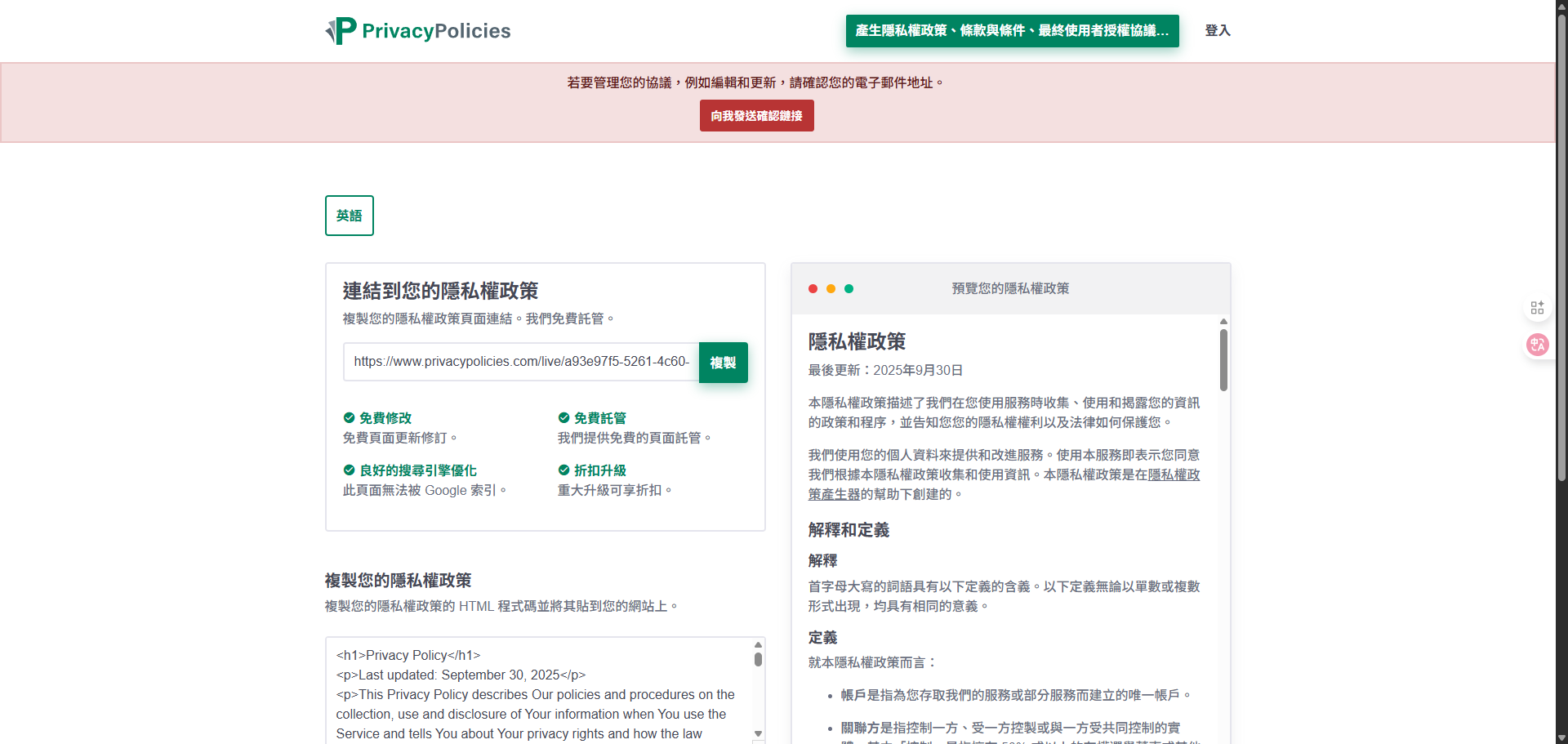Click the checkmark icon beside 免費修改
Screen dimensions: 1568x744
pos(349,417)
